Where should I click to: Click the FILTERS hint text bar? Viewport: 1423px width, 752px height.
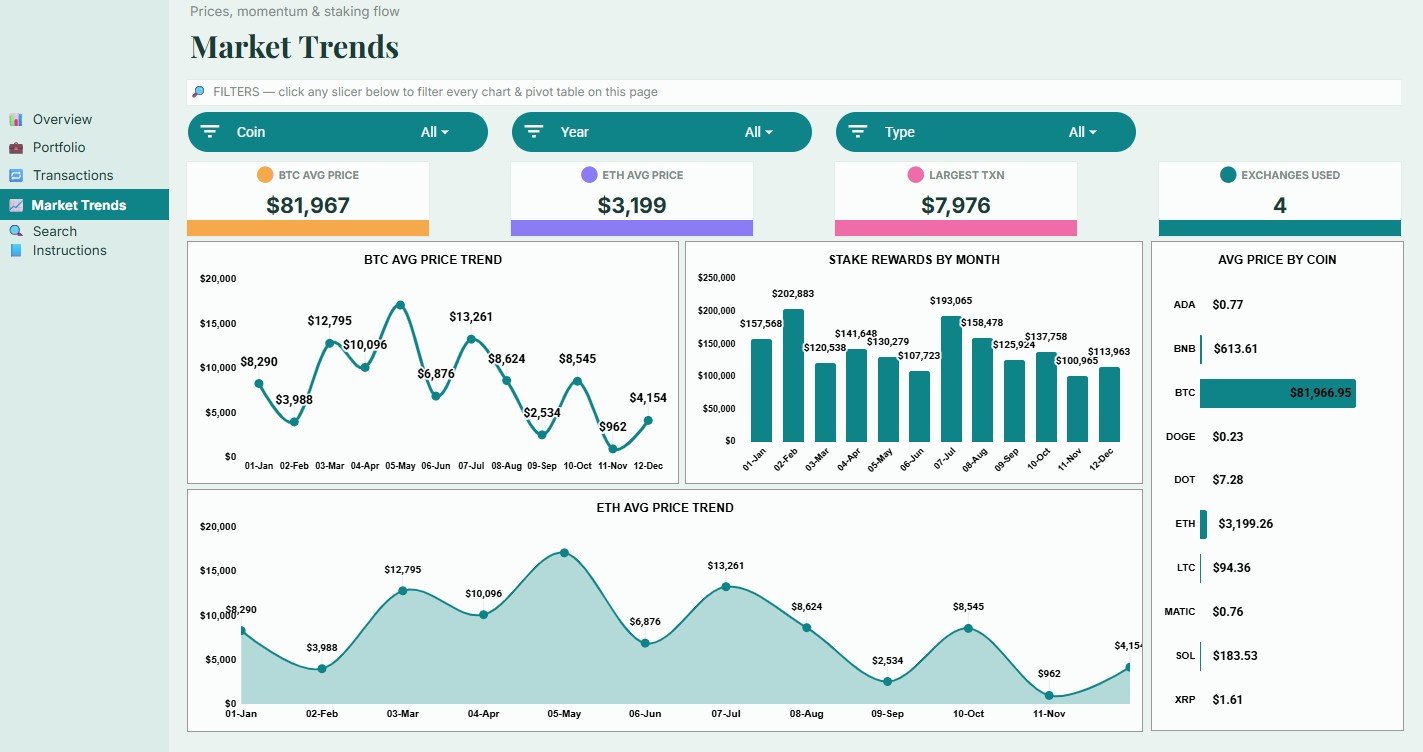pos(794,92)
